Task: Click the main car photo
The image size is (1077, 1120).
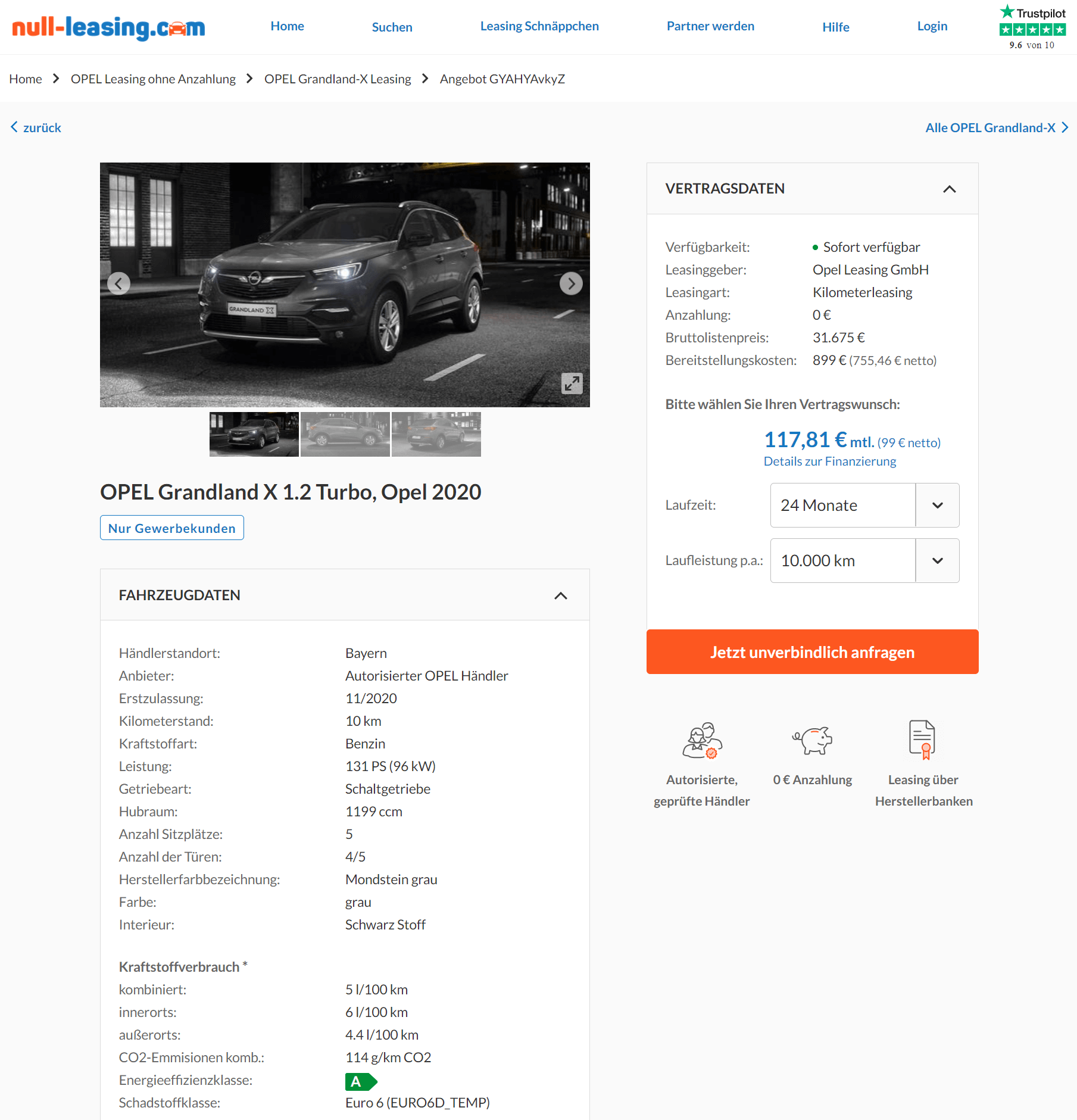Action: tap(345, 285)
